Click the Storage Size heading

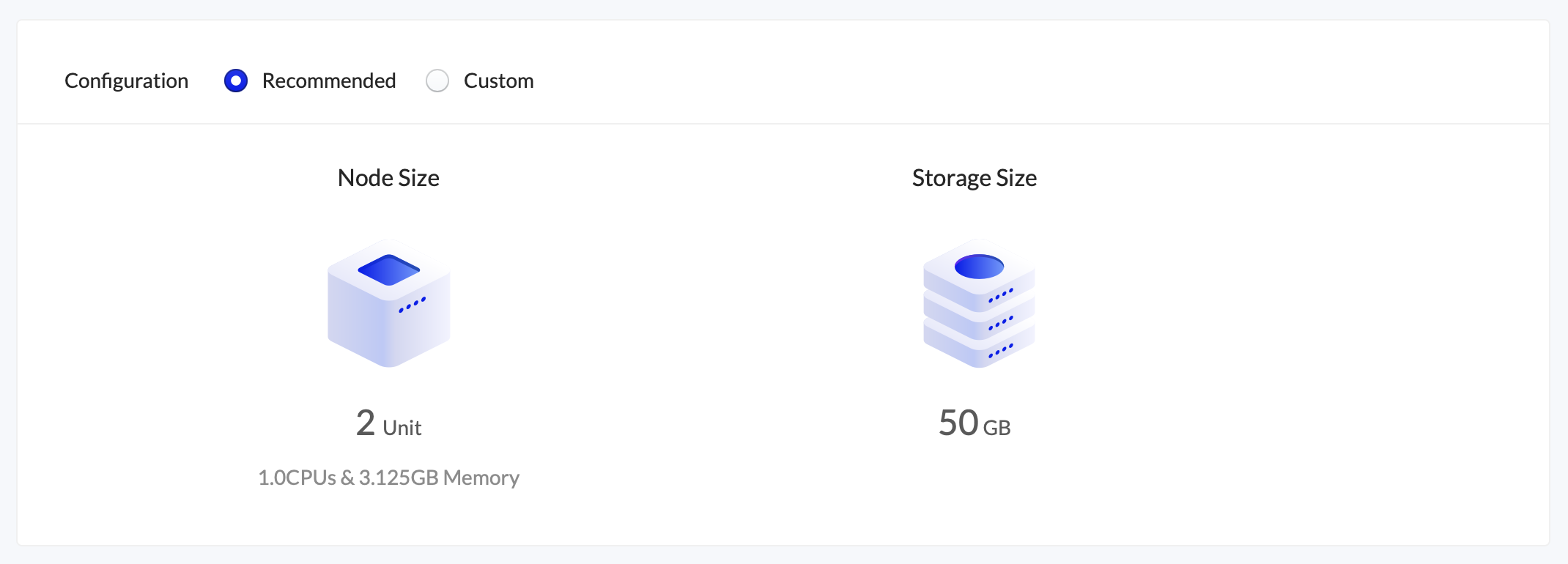[x=974, y=178]
